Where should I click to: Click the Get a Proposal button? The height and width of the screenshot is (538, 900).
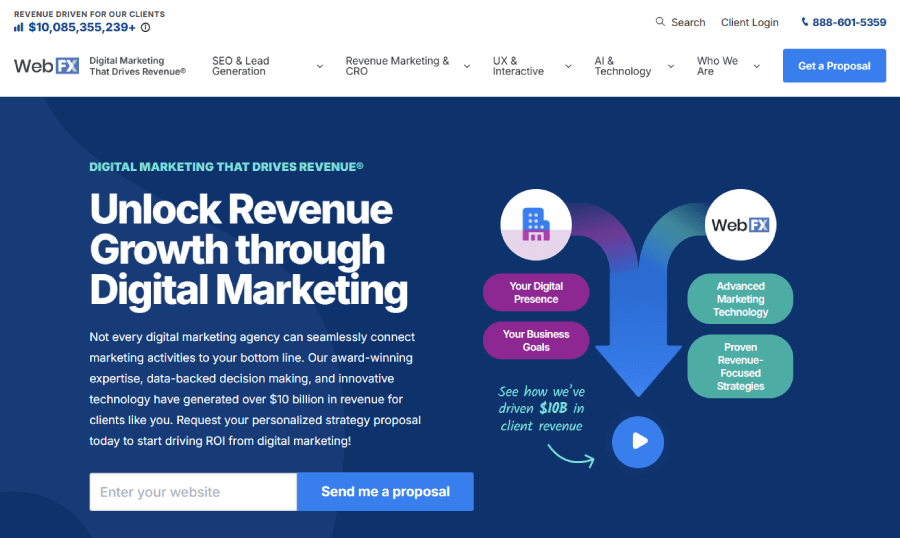pyautogui.click(x=834, y=66)
